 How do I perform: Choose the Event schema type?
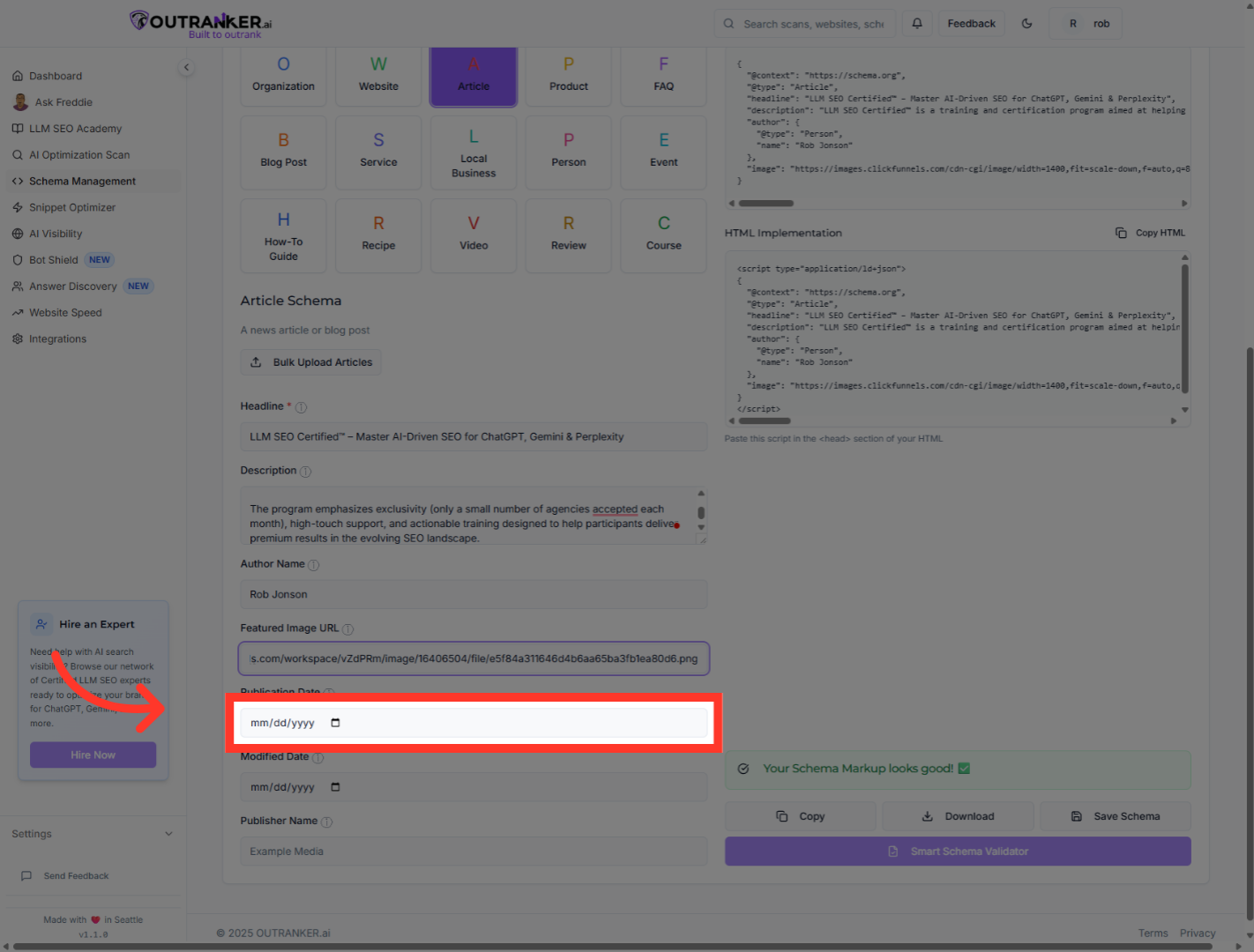(x=664, y=152)
